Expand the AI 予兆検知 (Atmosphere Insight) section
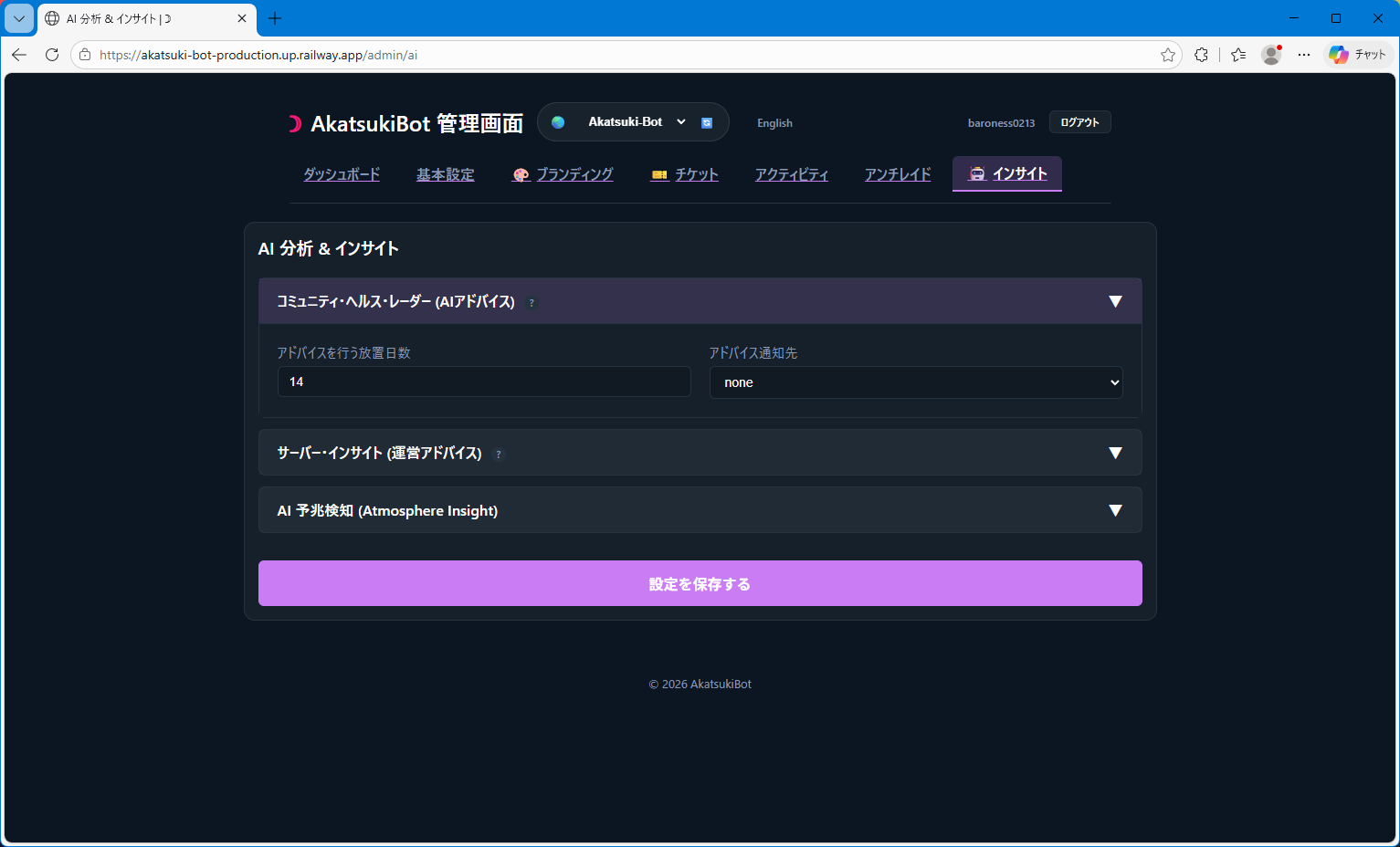 (700, 510)
